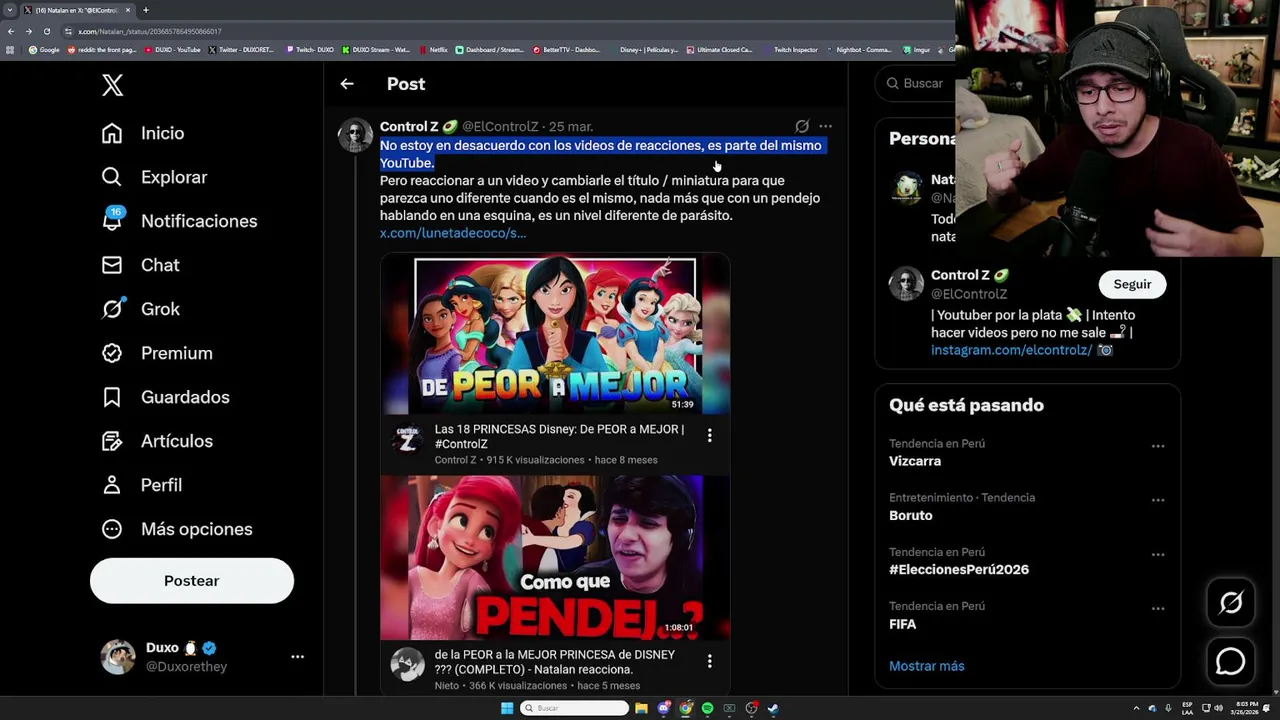
Task: Click browser back arrow
Action: [x=11, y=31]
